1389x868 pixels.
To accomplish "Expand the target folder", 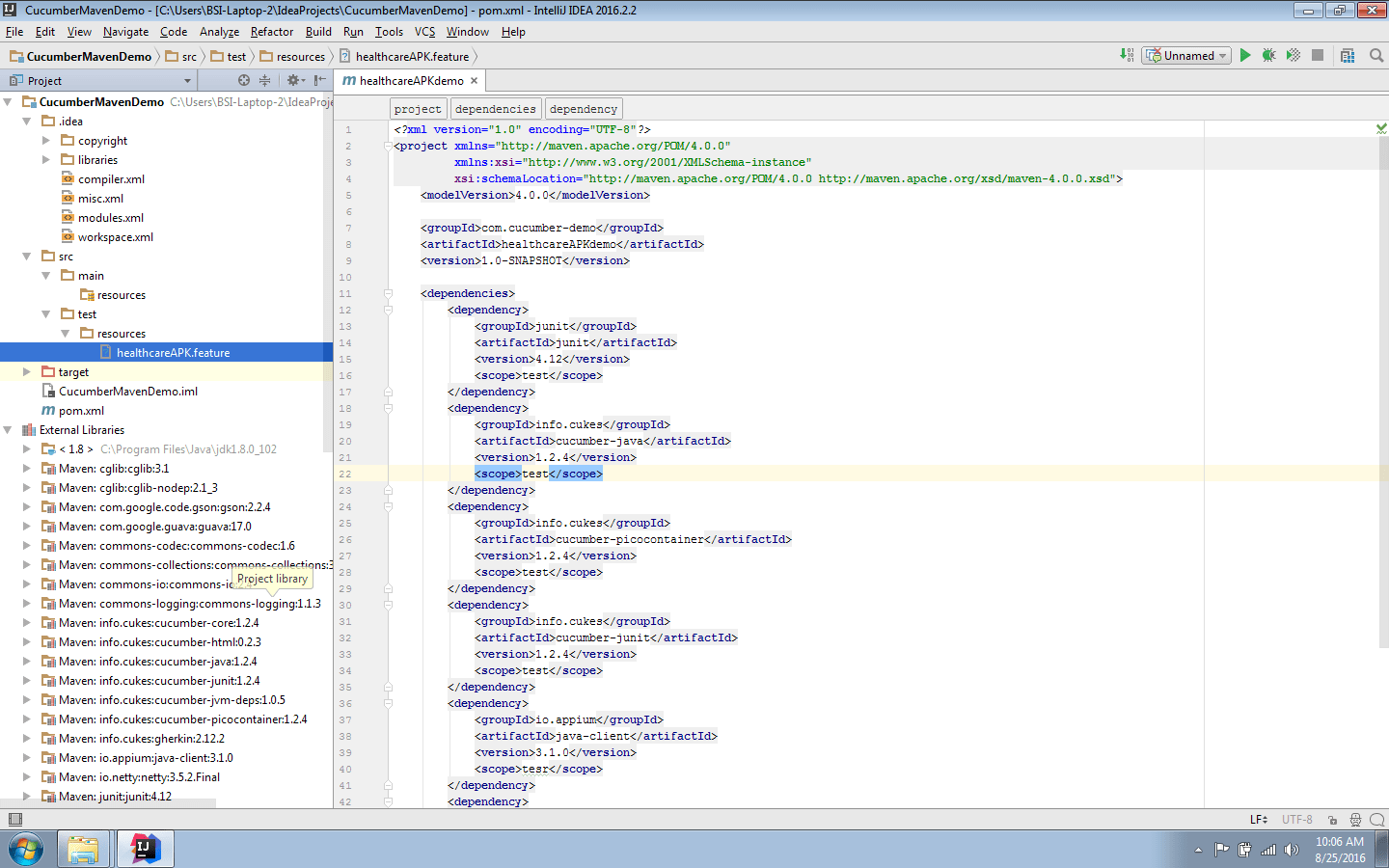I will pos(24,371).
